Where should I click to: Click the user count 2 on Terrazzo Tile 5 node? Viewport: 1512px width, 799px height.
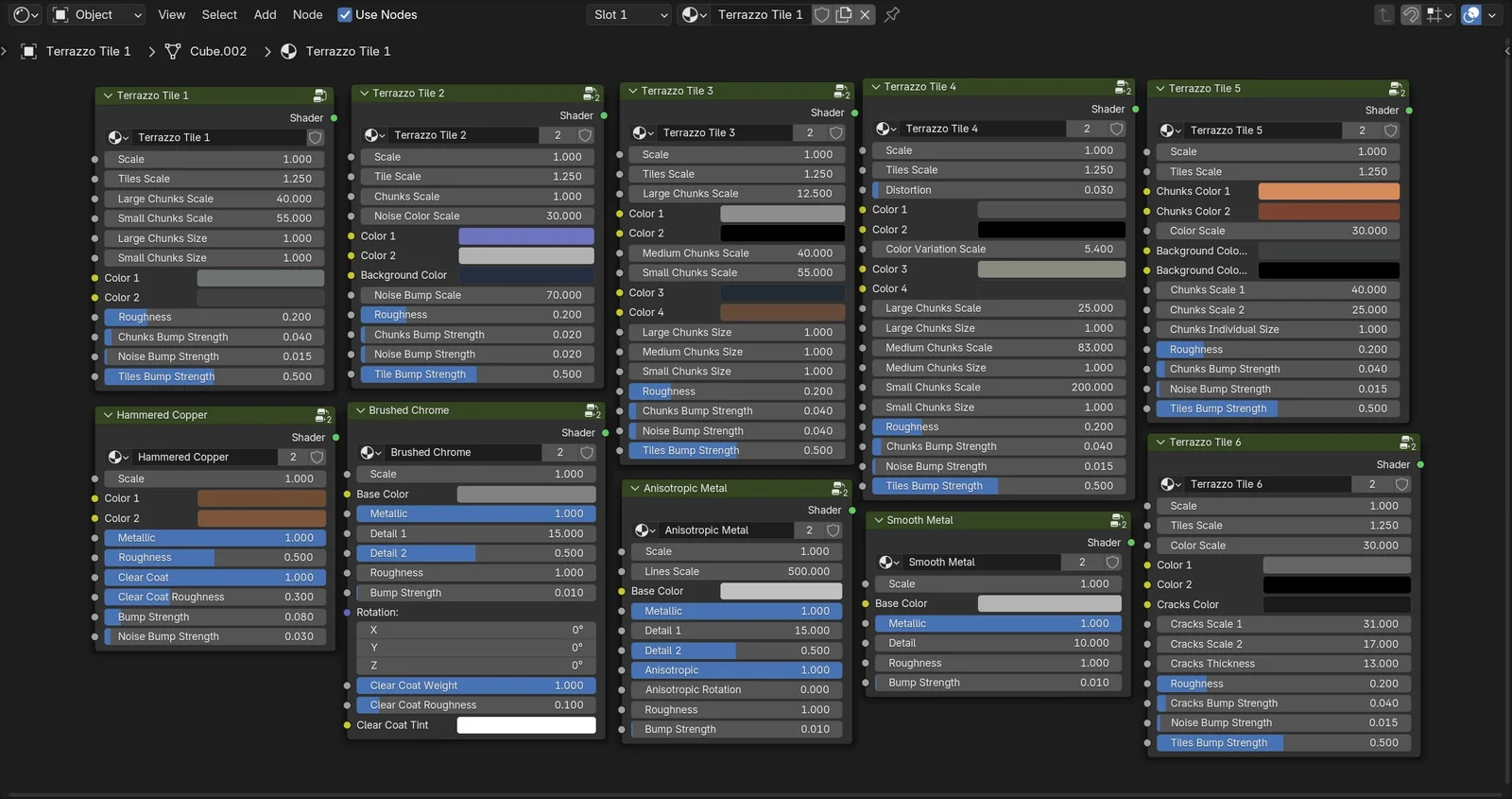[1362, 130]
